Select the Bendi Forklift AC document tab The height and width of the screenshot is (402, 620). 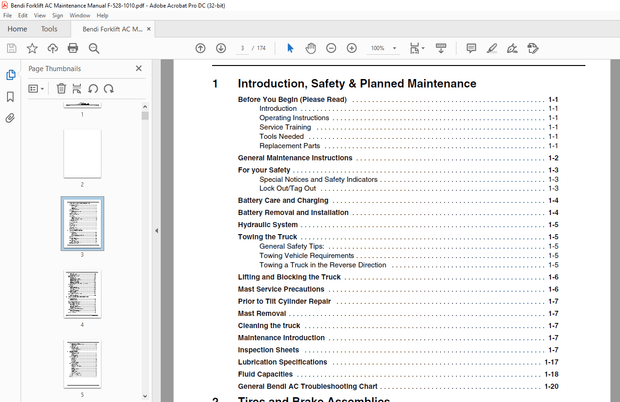point(112,29)
